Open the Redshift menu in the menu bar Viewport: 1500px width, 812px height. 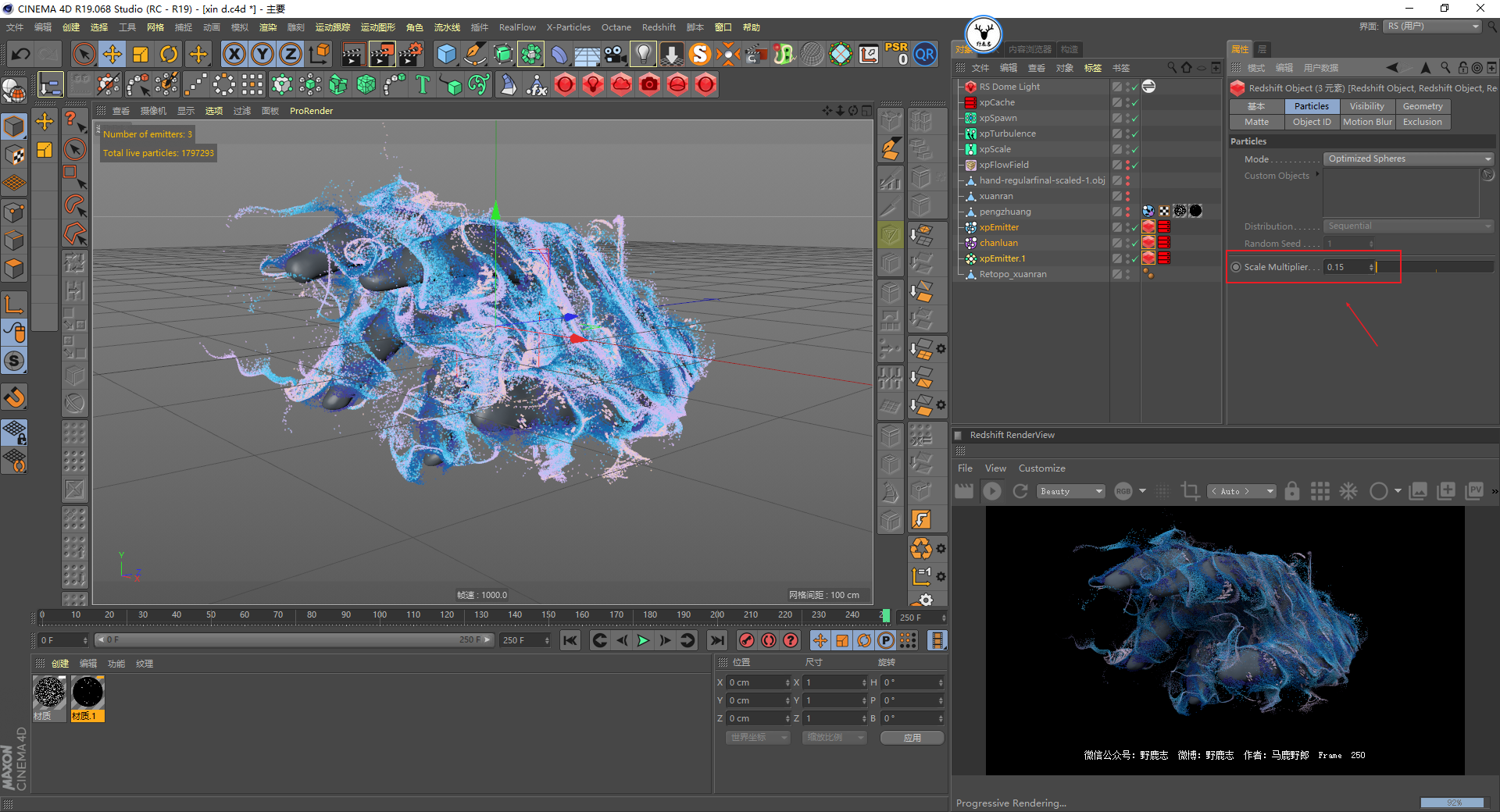(x=659, y=27)
